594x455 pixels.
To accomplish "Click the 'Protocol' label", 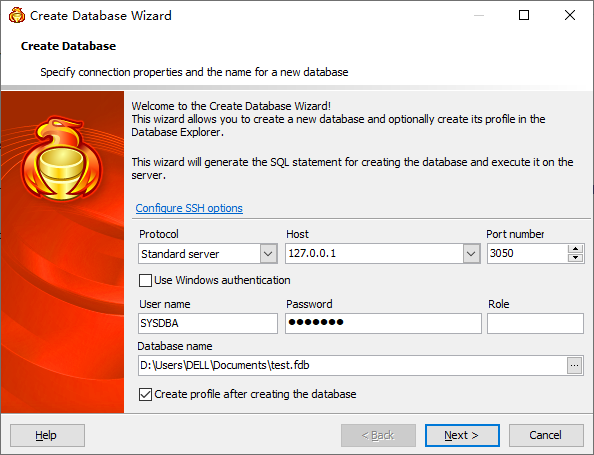I will coord(159,234).
